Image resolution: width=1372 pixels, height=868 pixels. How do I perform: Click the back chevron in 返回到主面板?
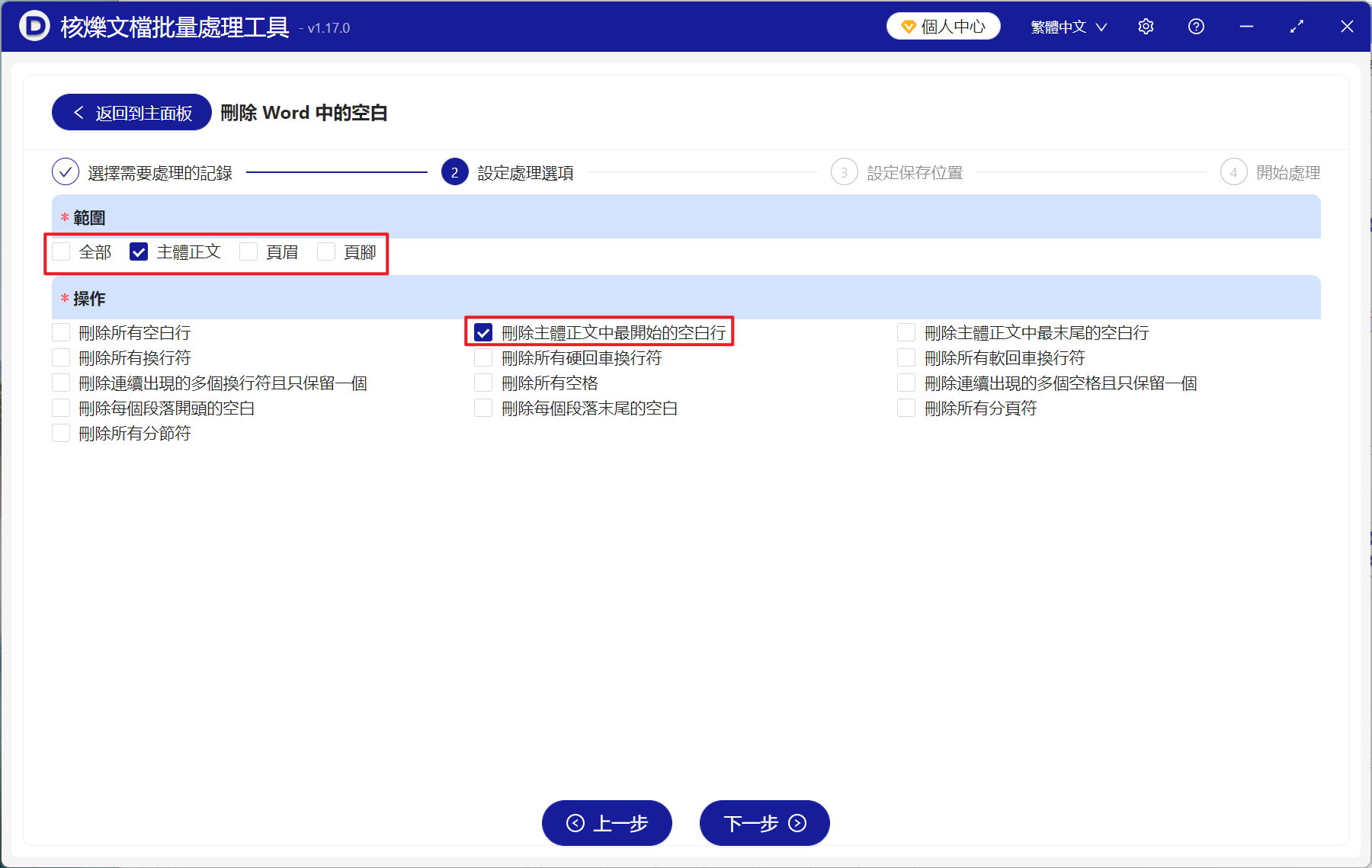79,112
